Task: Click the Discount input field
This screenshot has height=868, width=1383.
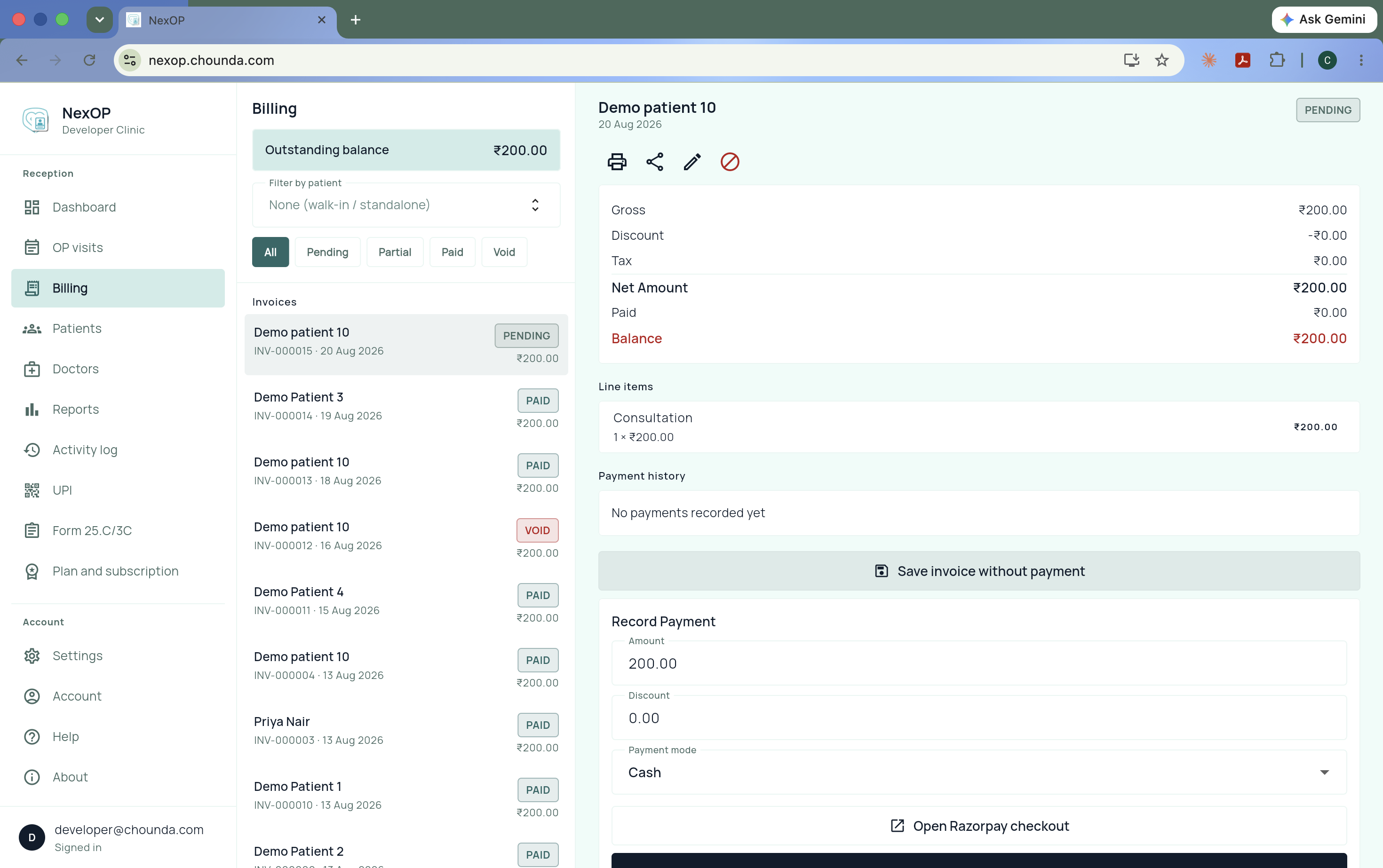Action: pyautogui.click(x=978, y=718)
